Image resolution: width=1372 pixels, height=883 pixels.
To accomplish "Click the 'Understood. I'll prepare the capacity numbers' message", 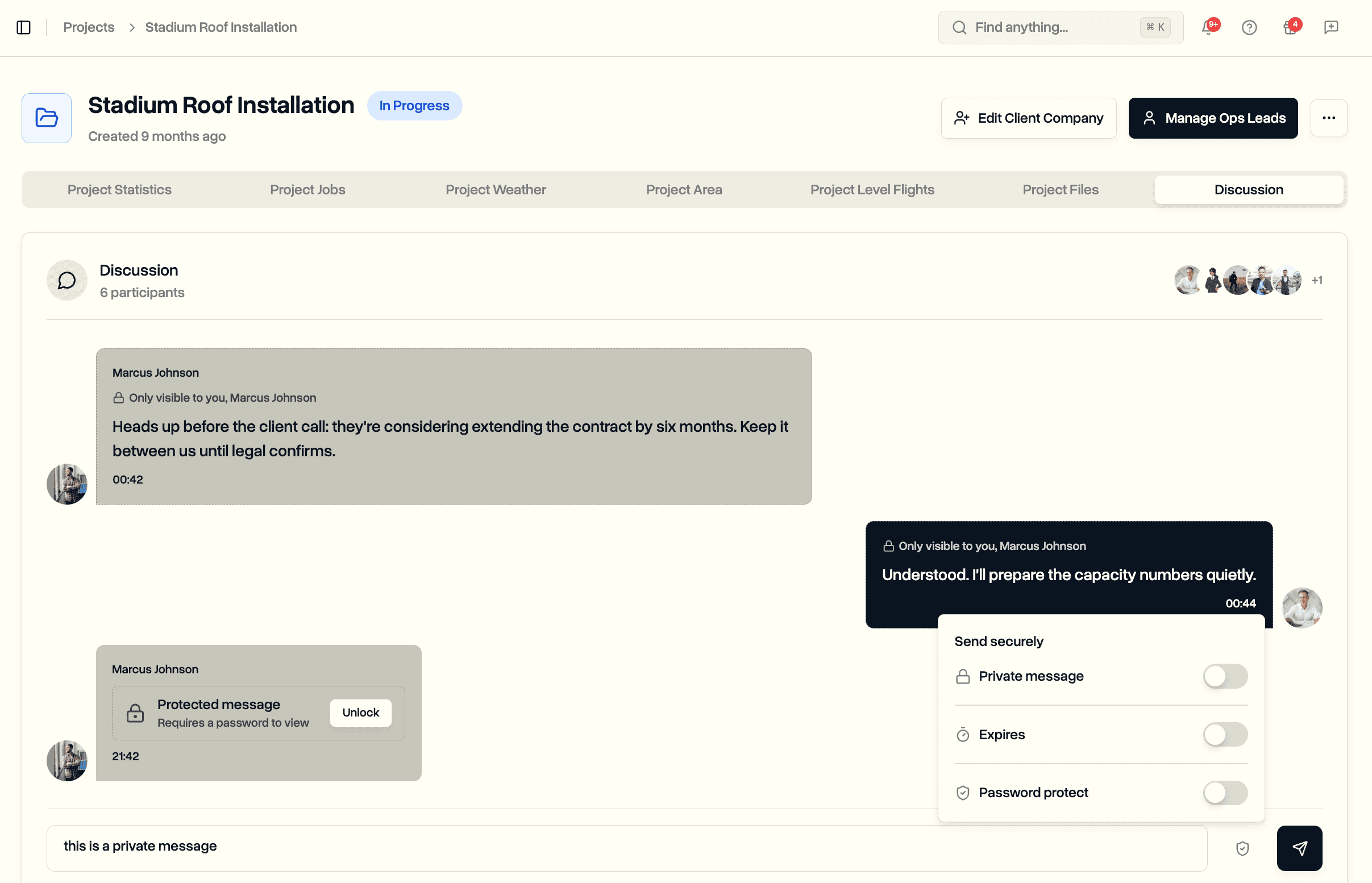I will 1069,575.
